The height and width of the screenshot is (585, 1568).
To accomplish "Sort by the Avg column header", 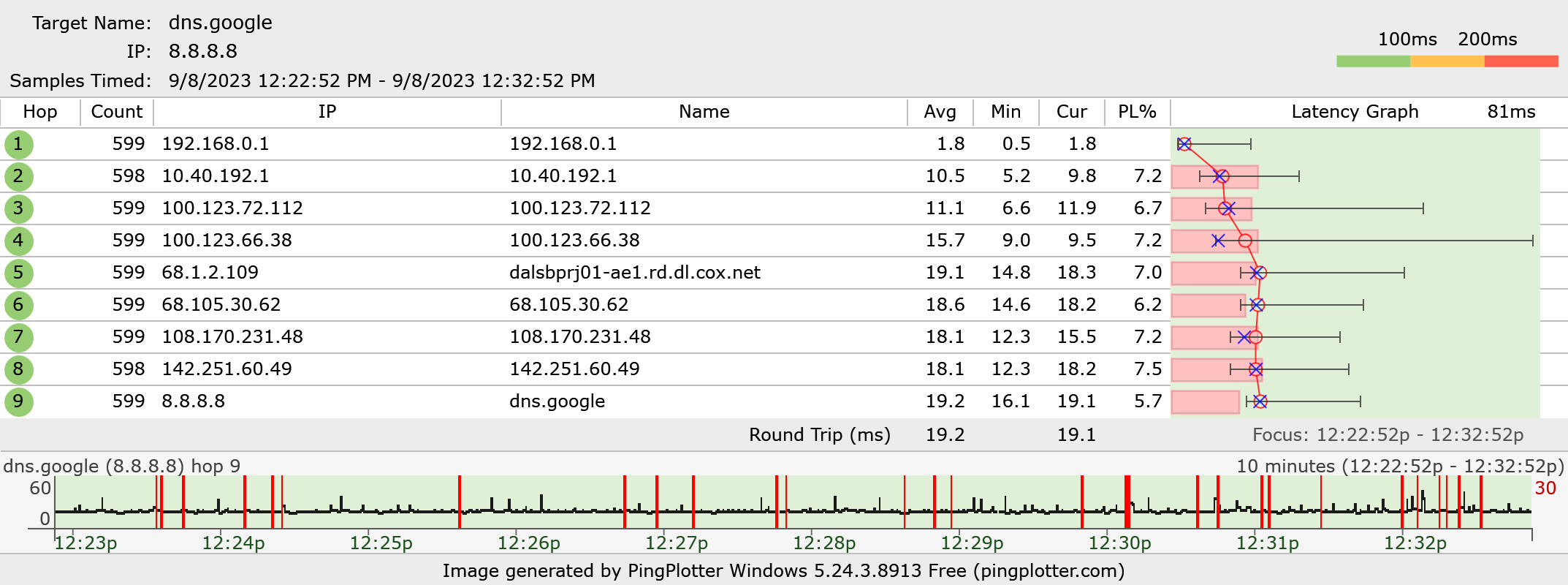I will pyautogui.click(x=940, y=112).
